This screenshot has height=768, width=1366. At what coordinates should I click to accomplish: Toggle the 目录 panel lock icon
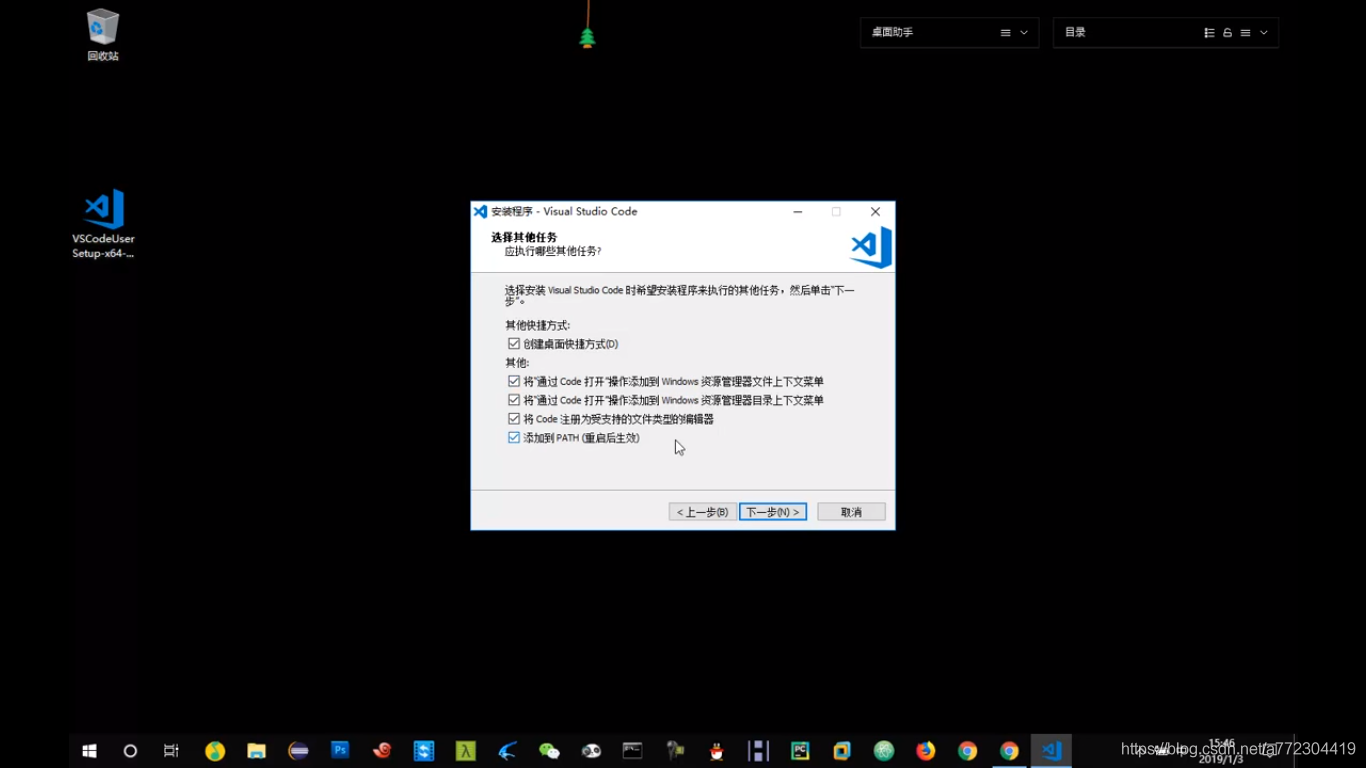1227,33
